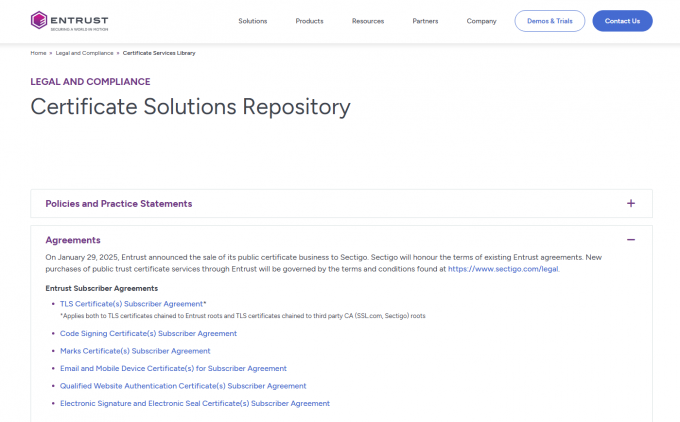This screenshot has width=680, height=422.
Task: Open the Resources menu
Action: tap(368, 21)
